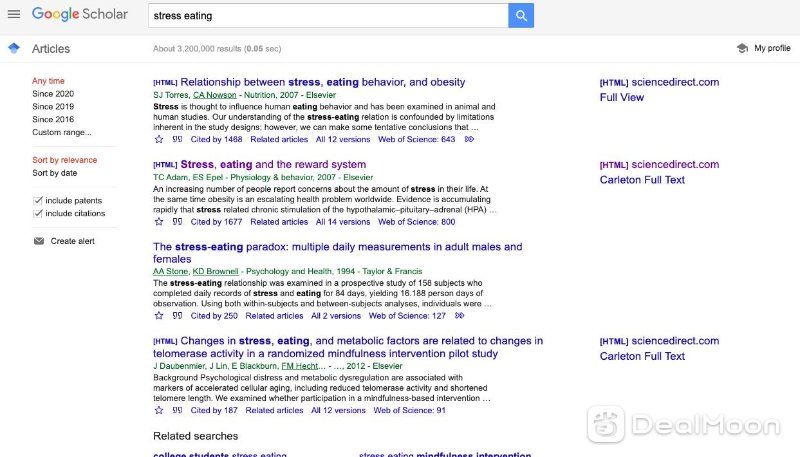Open Changes in stress, eating, and metabolic factors article
Image resolution: width=800 pixels, height=457 pixels.
tap(348, 347)
